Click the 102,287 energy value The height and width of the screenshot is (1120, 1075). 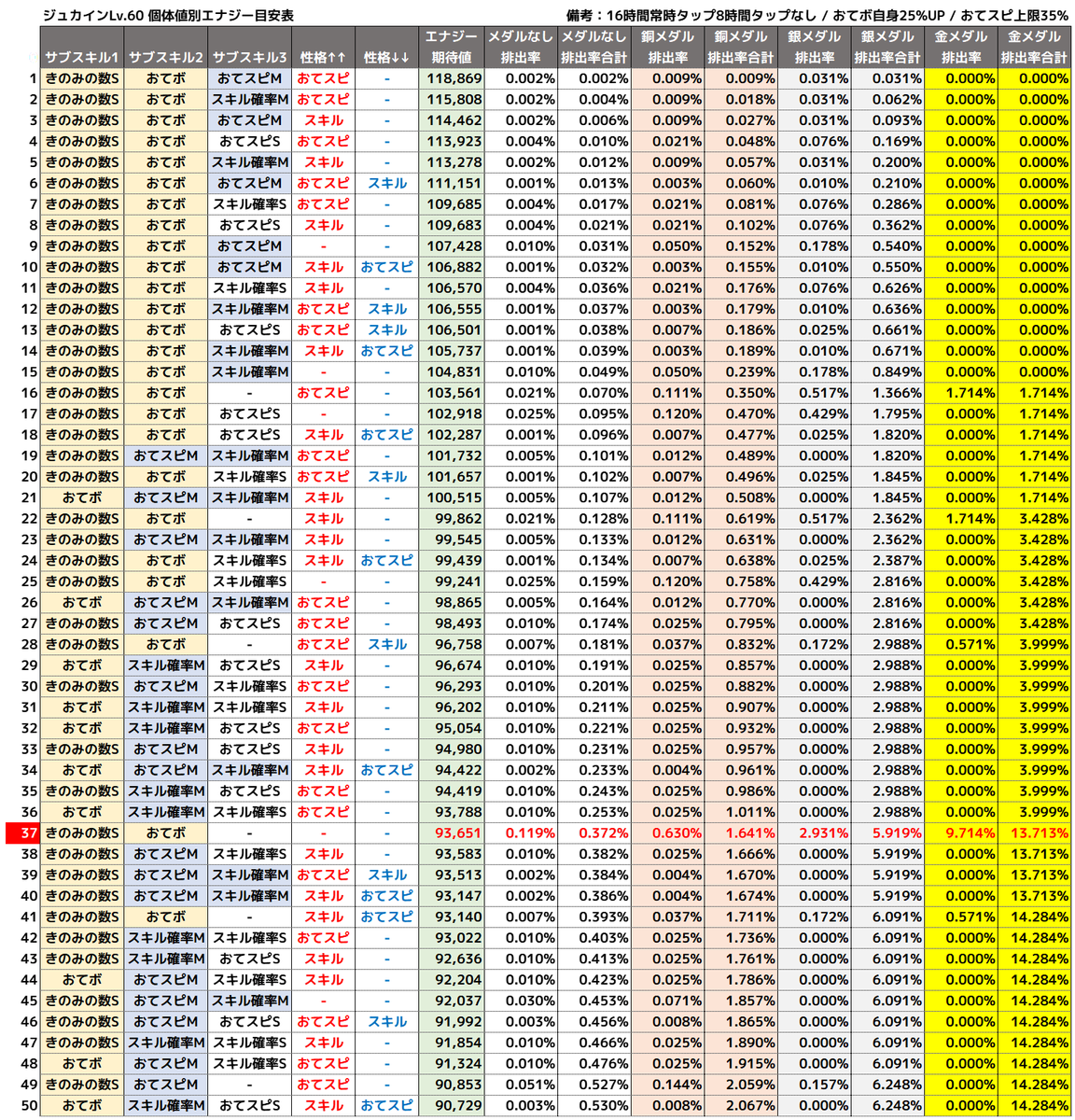[x=452, y=435]
